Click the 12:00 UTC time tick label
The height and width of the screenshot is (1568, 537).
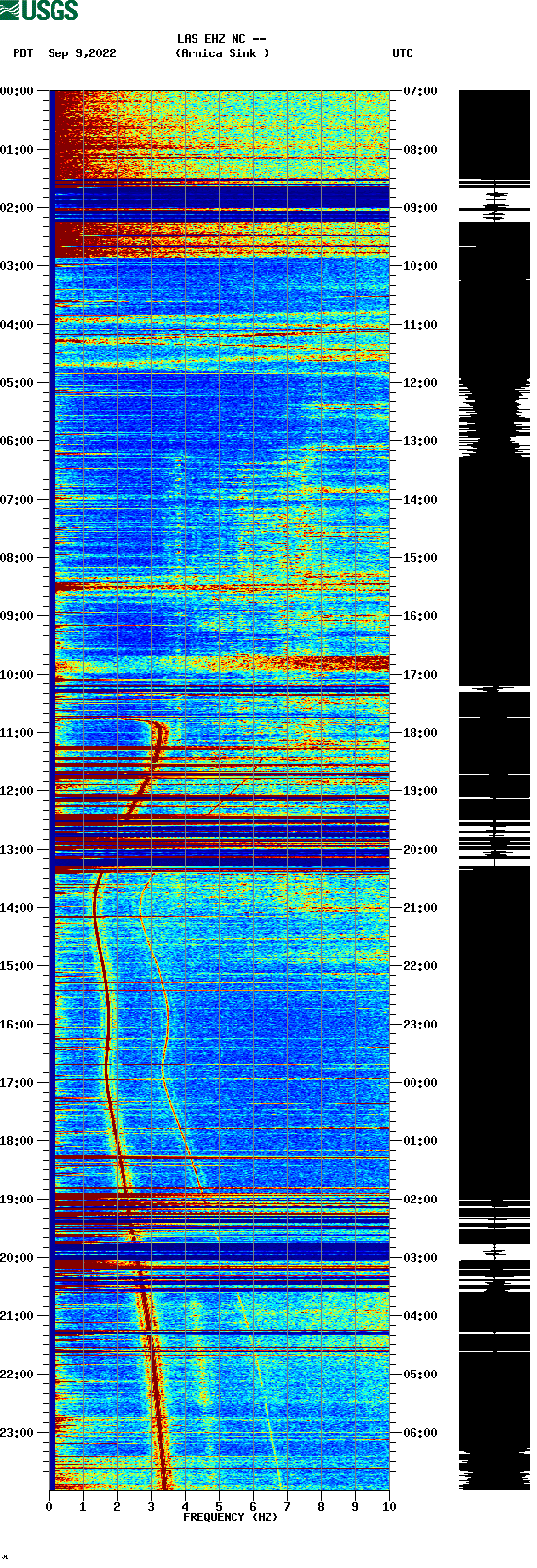click(x=420, y=383)
